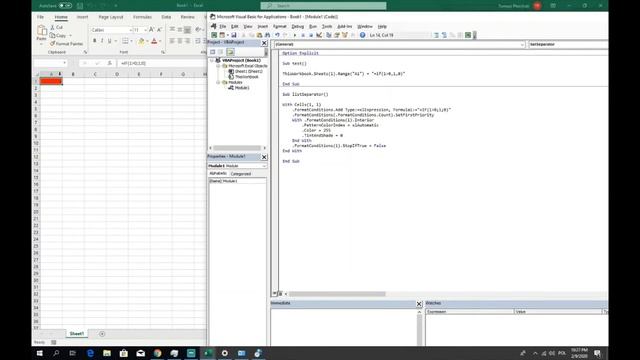Open the Borders dropdown arrow

tap(131, 41)
